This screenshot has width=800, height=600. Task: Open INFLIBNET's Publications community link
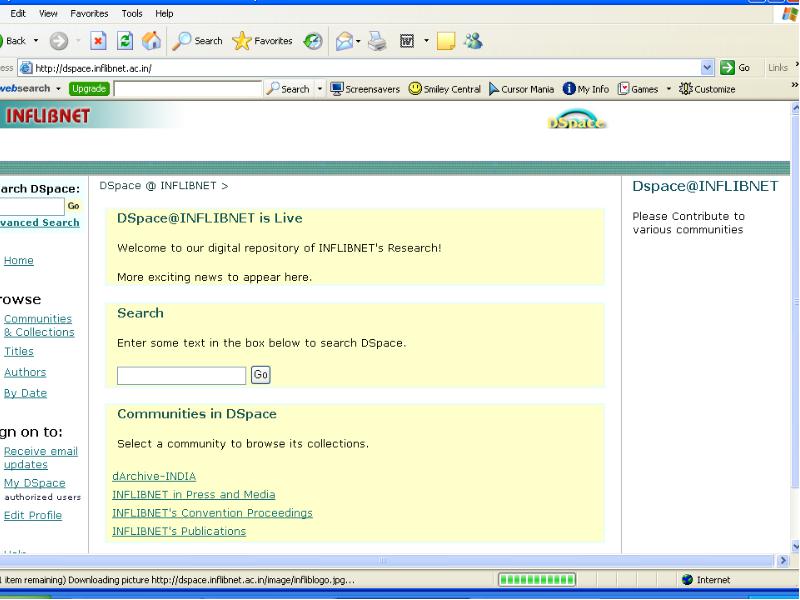179,532
